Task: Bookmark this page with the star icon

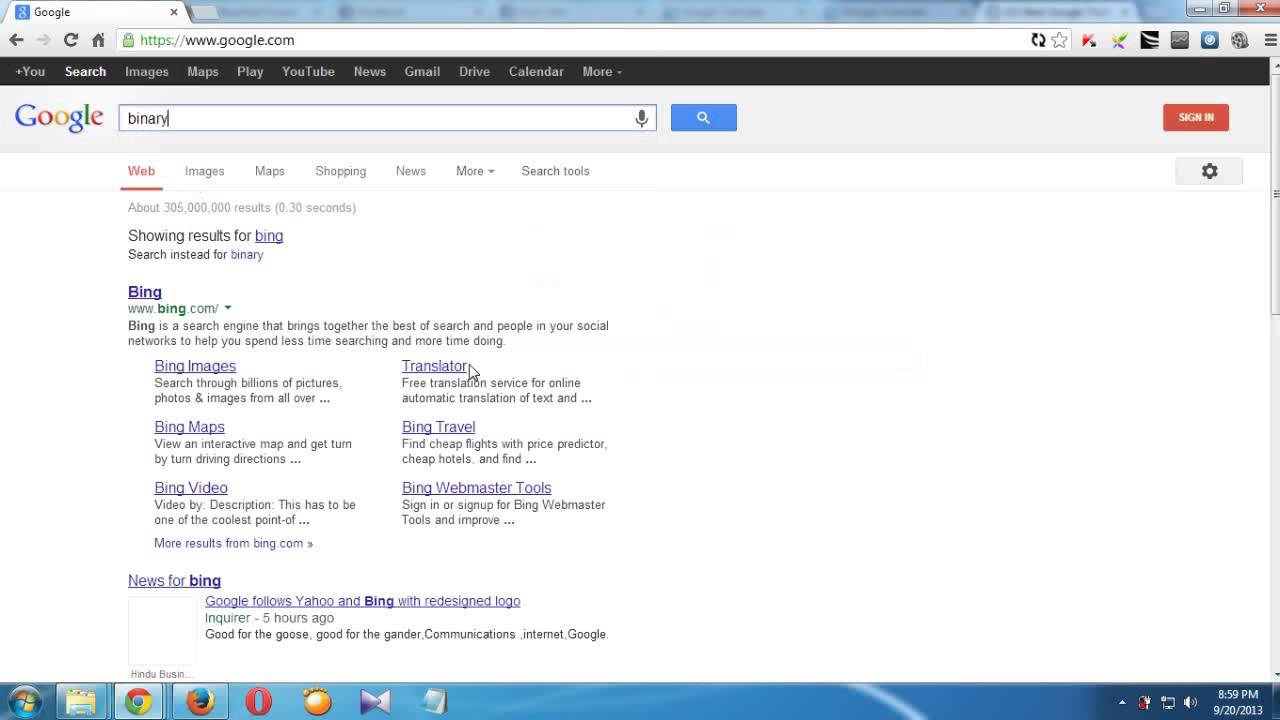Action: pyautogui.click(x=1060, y=40)
